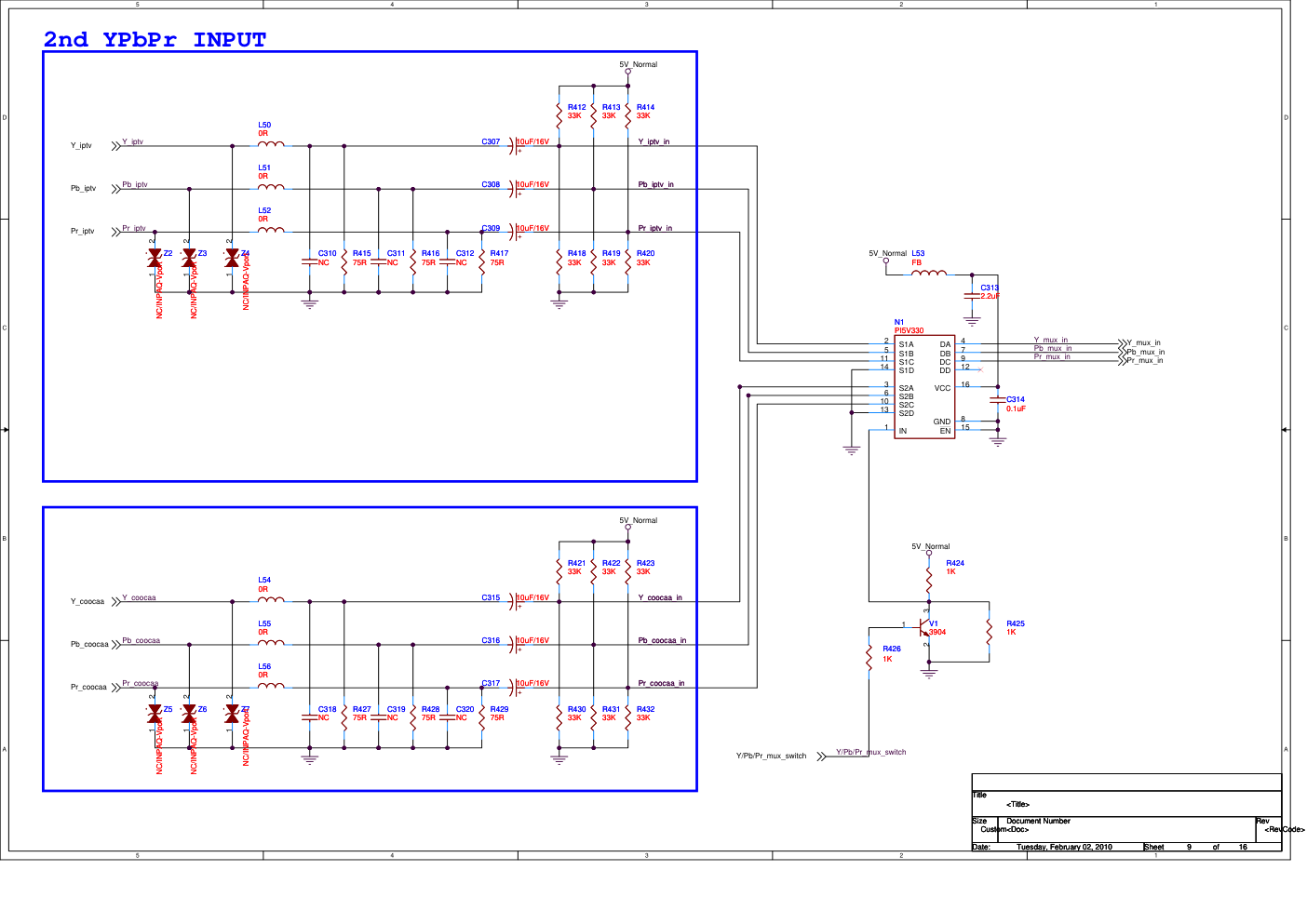Image resolution: width=1307 pixels, height=924 pixels.
Task: Select pull-down resistor R418 33K
Action: 559,261
